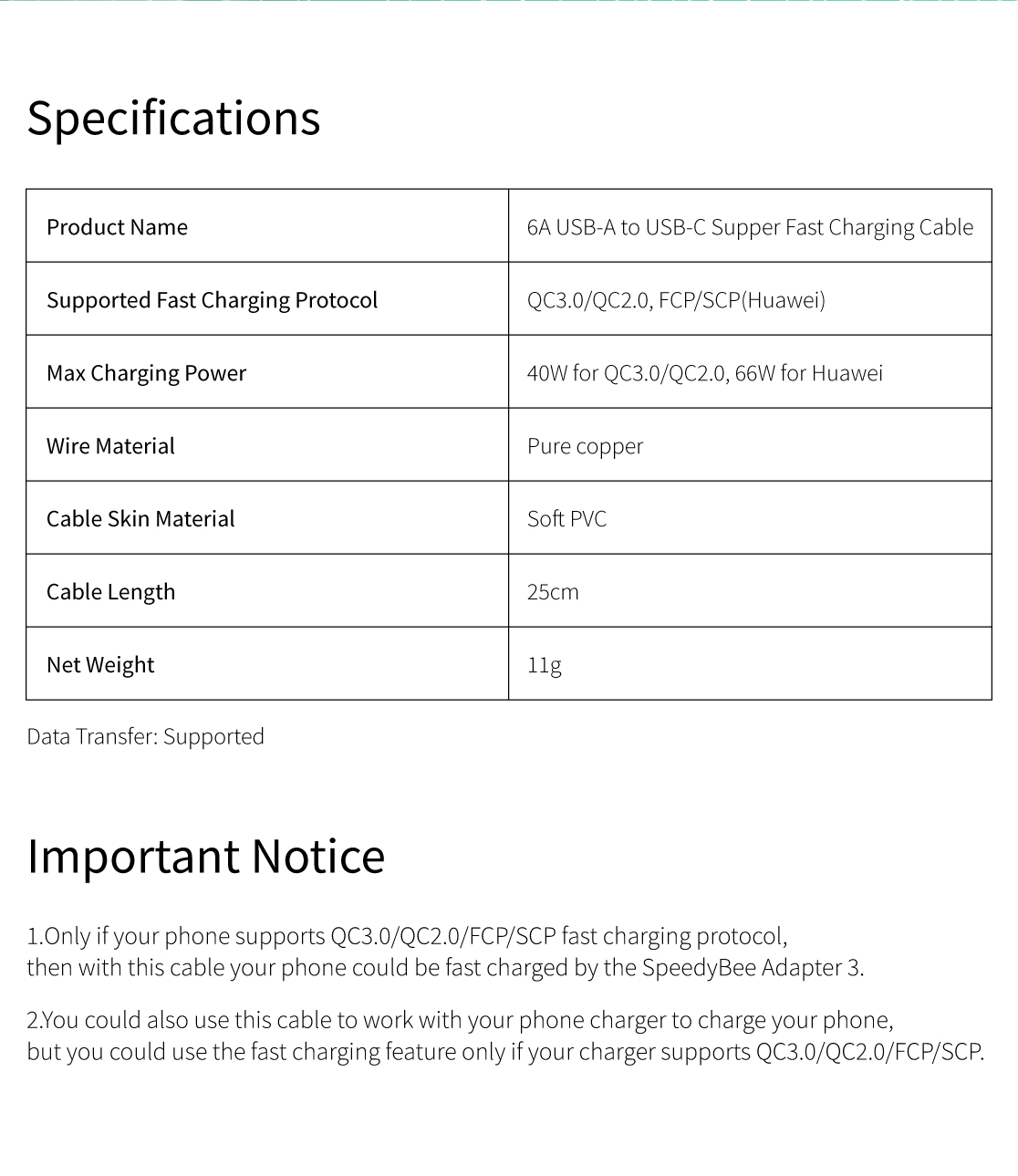Select the Net Weight label
This screenshot has height=1176, width=1018.
pyautogui.click(x=100, y=665)
